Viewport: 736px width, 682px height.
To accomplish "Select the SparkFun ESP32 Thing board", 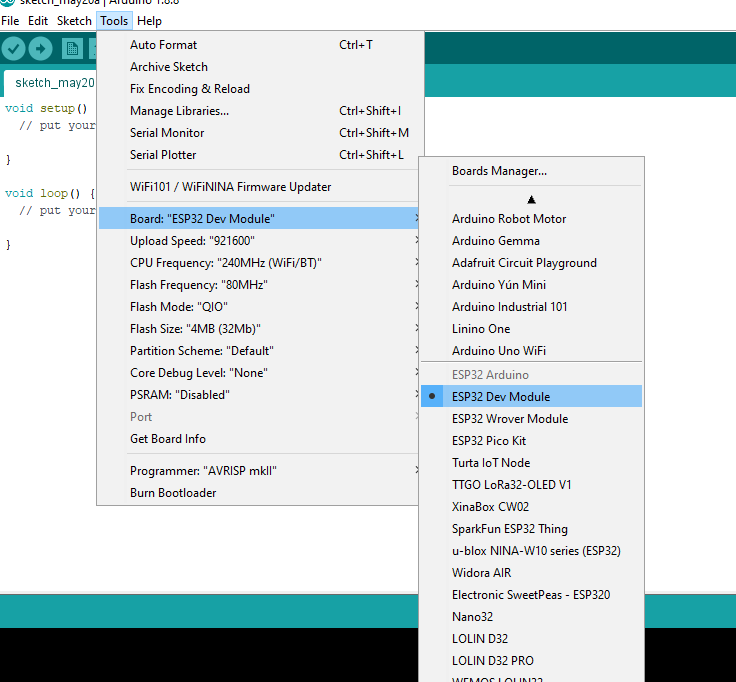I will click(x=531, y=529).
